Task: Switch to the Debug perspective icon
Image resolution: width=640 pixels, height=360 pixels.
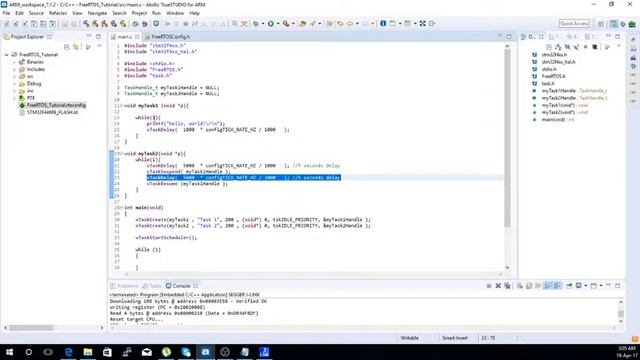Action: pyautogui.click(x=623, y=24)
